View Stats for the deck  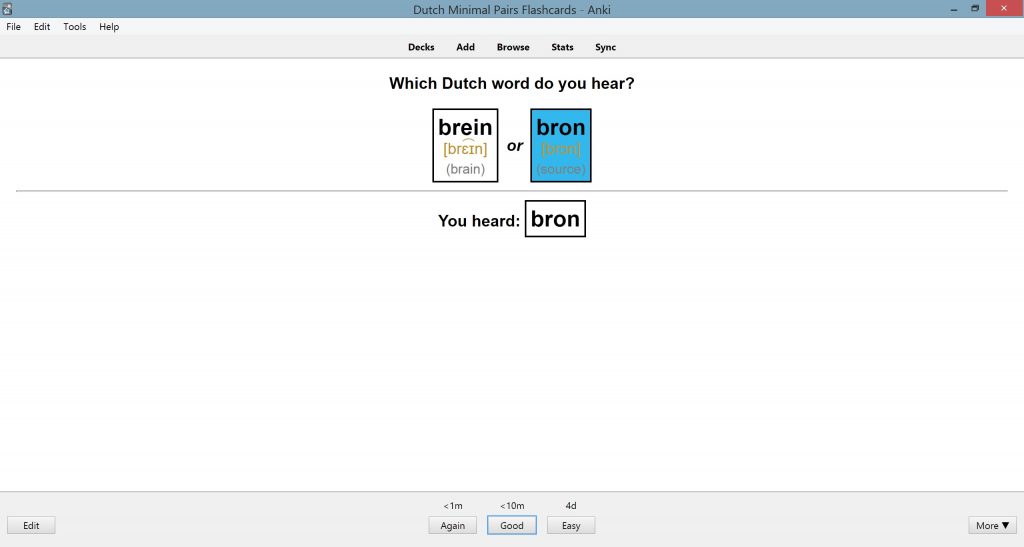pos(562,47)
